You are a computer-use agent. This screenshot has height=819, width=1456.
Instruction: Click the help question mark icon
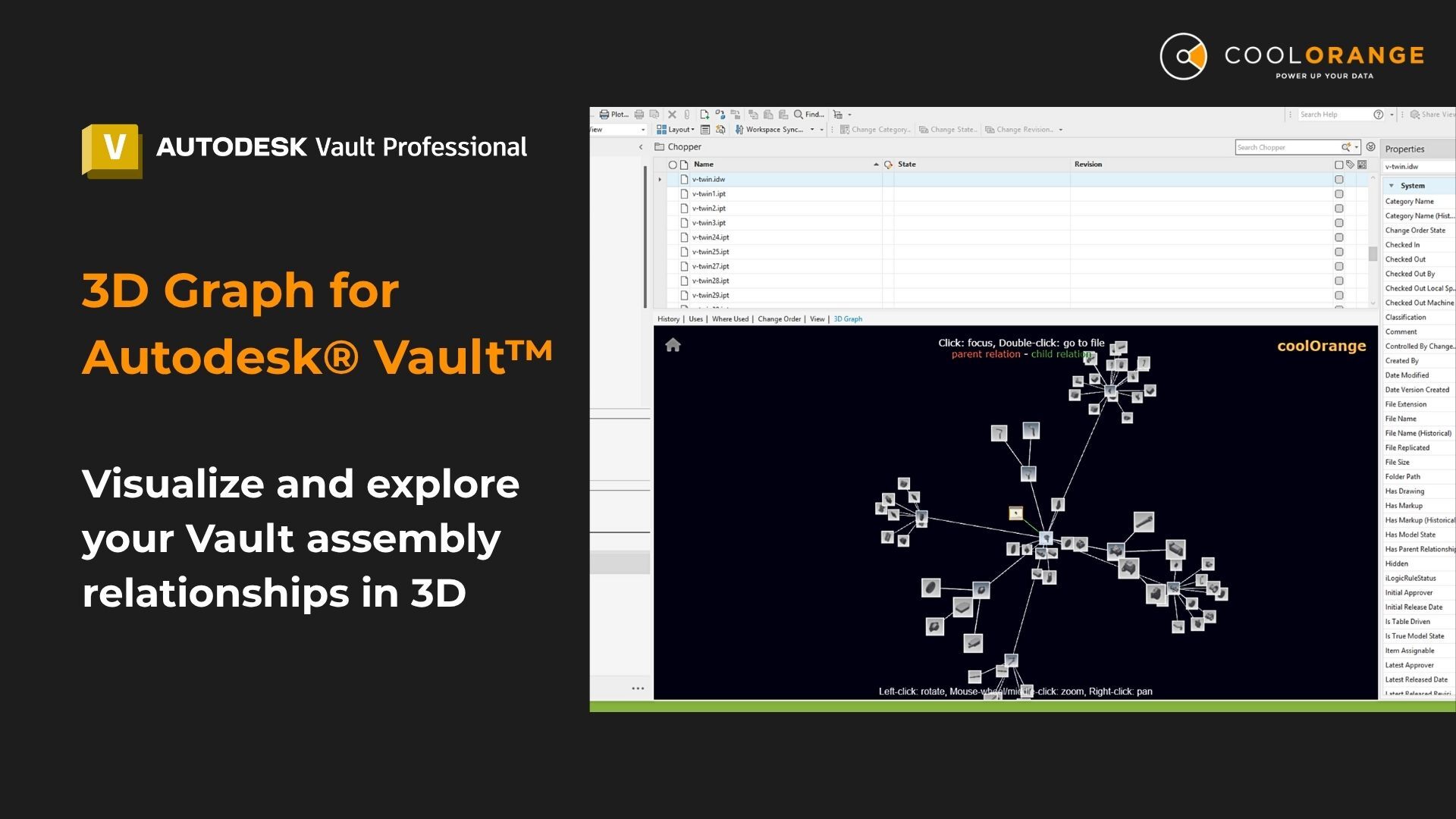[x=1379, y=115]
